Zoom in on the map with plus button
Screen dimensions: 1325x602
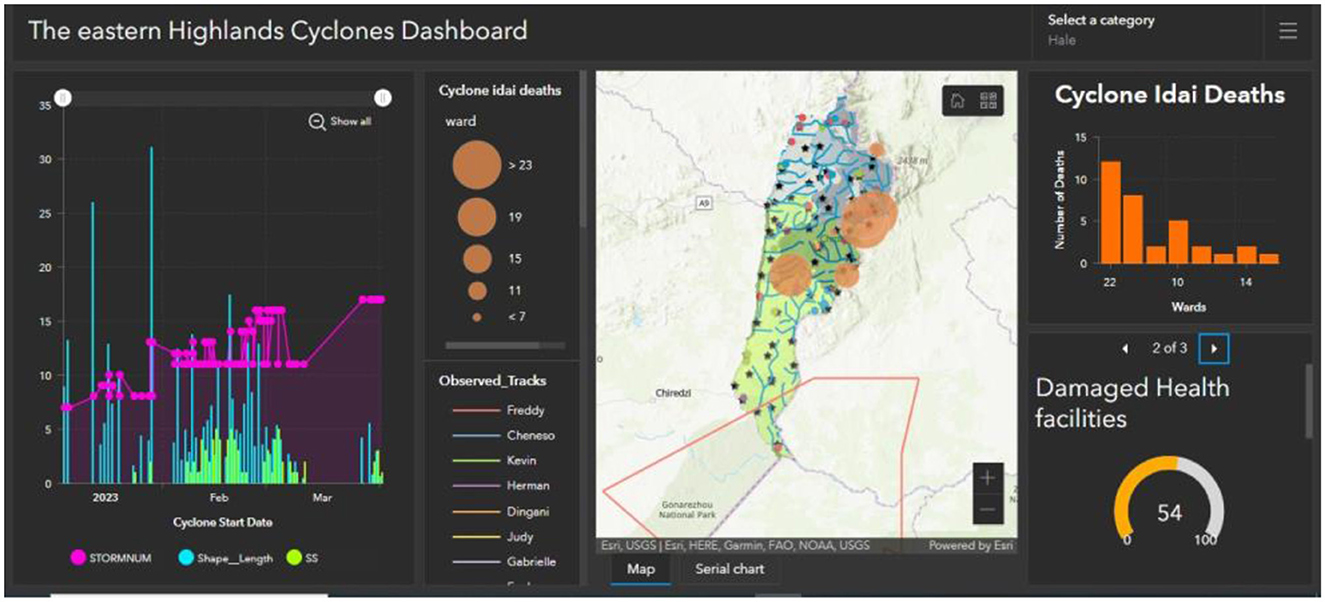987,477
